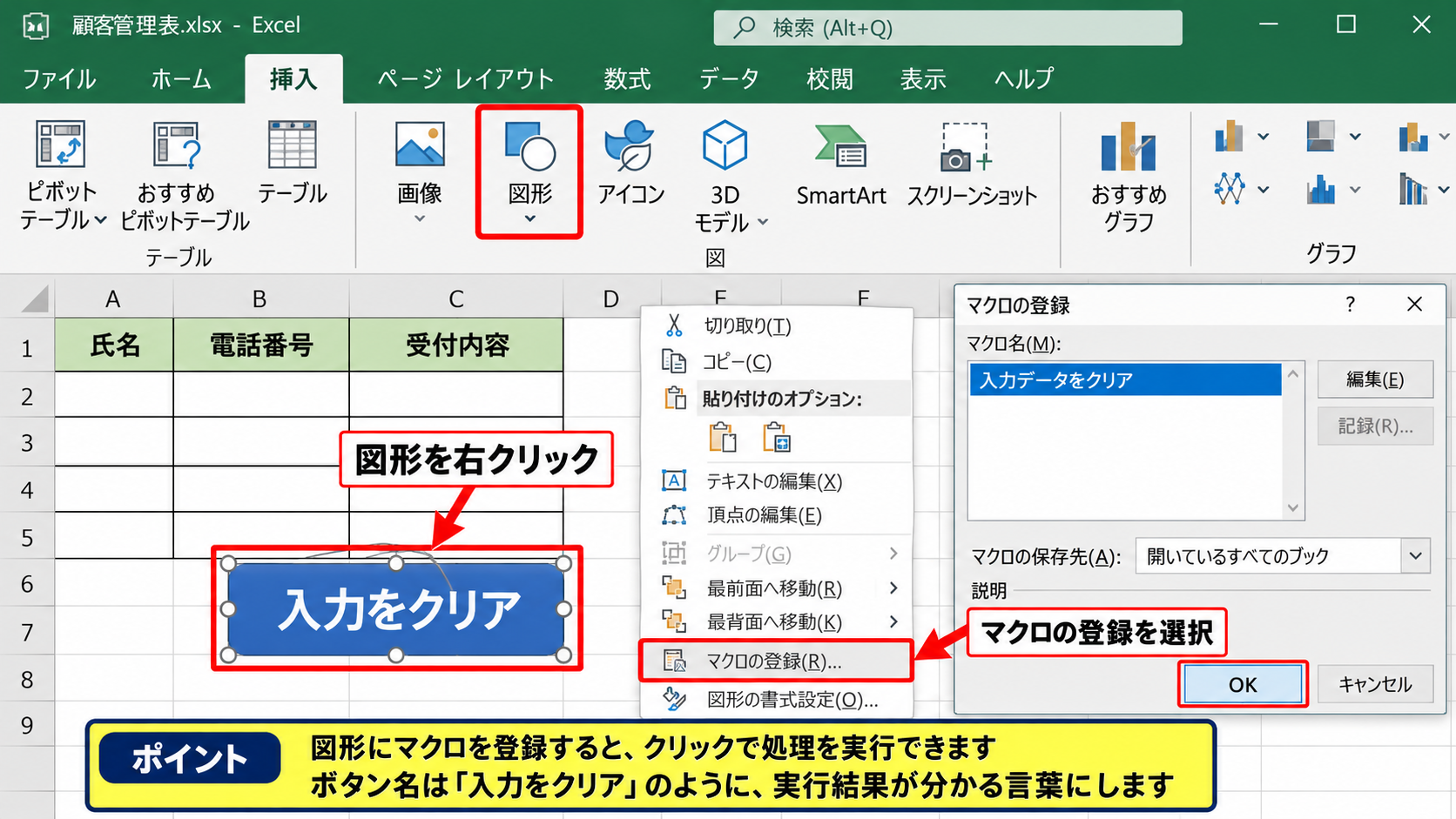This screenshot has height=819, width=1456.
Task: Open the ファイル tab
Action: (59, 79)
